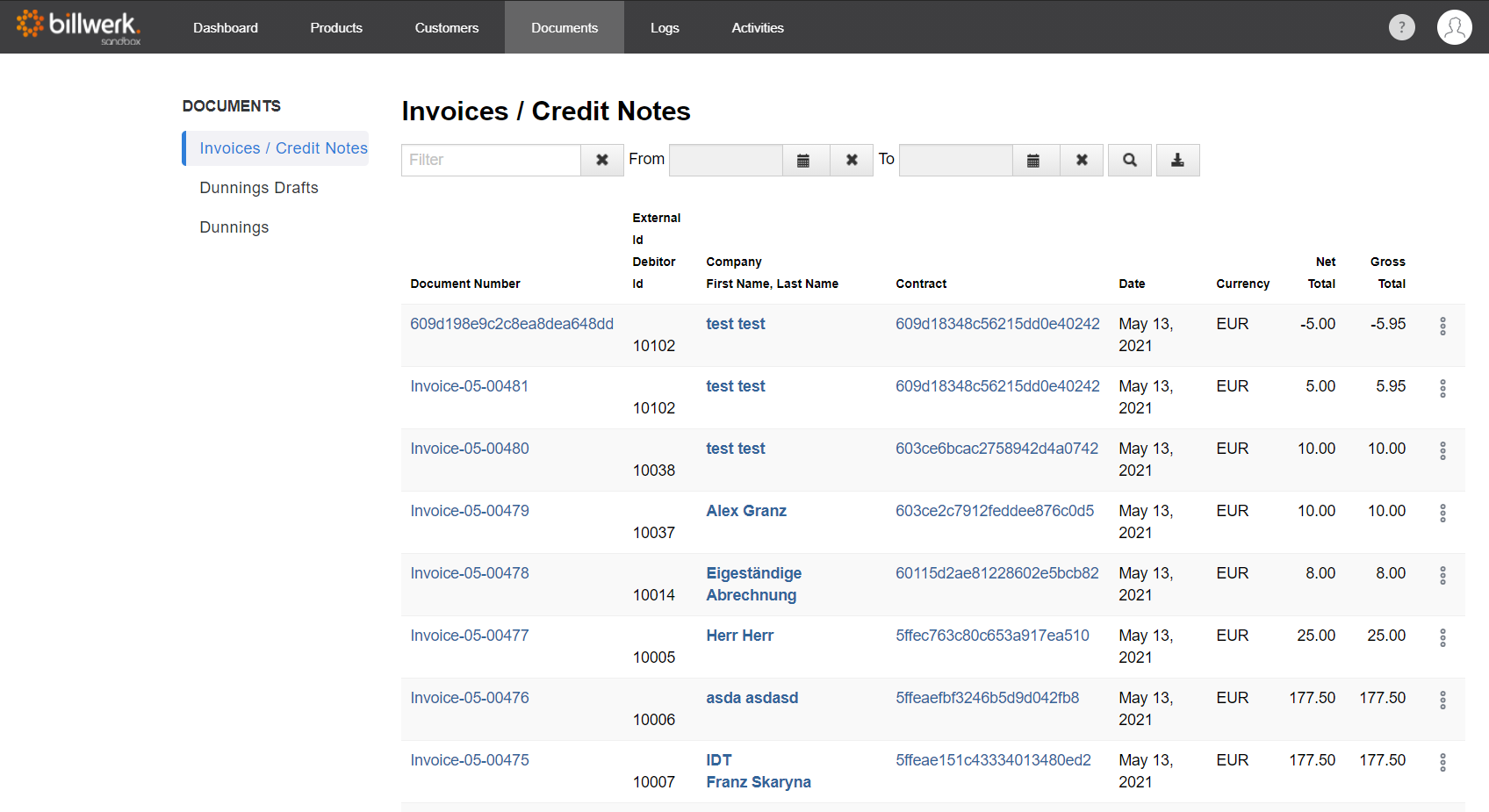The height and width of the screenshot is (812, 1489).
Task: Open the help question mark icon
Action: (1401, 27)
